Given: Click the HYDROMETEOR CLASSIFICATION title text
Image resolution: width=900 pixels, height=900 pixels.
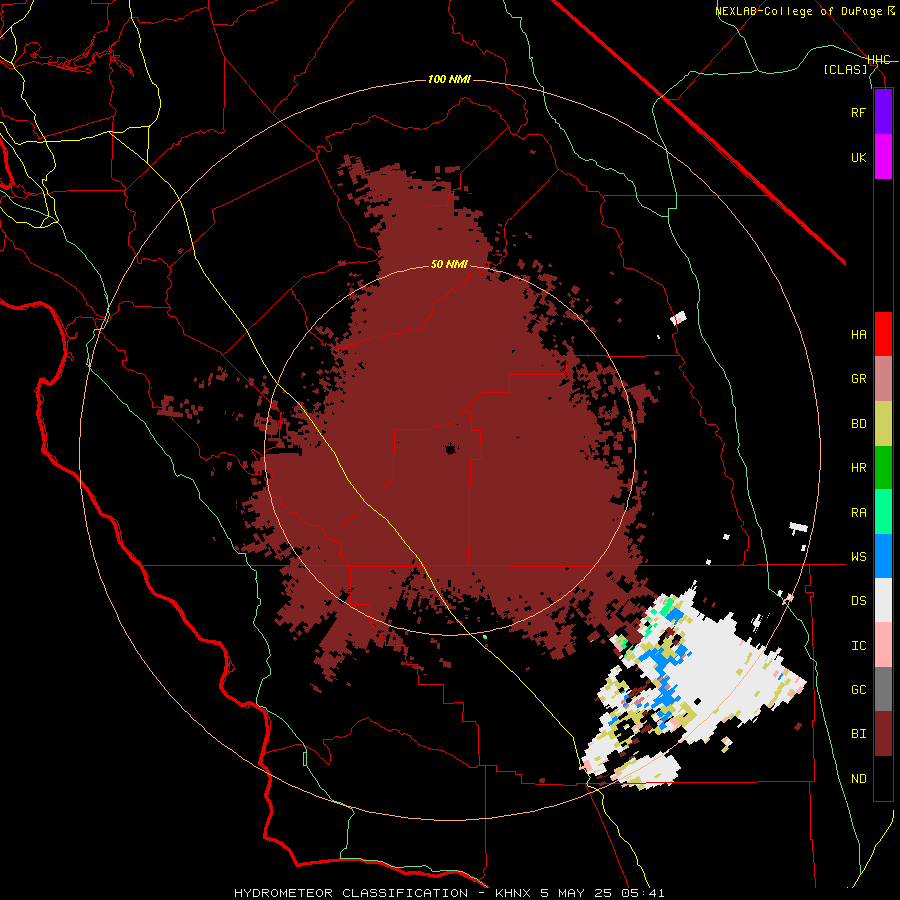Looking at the screenshot, I should pyautogui.click(x=351, y=893).
